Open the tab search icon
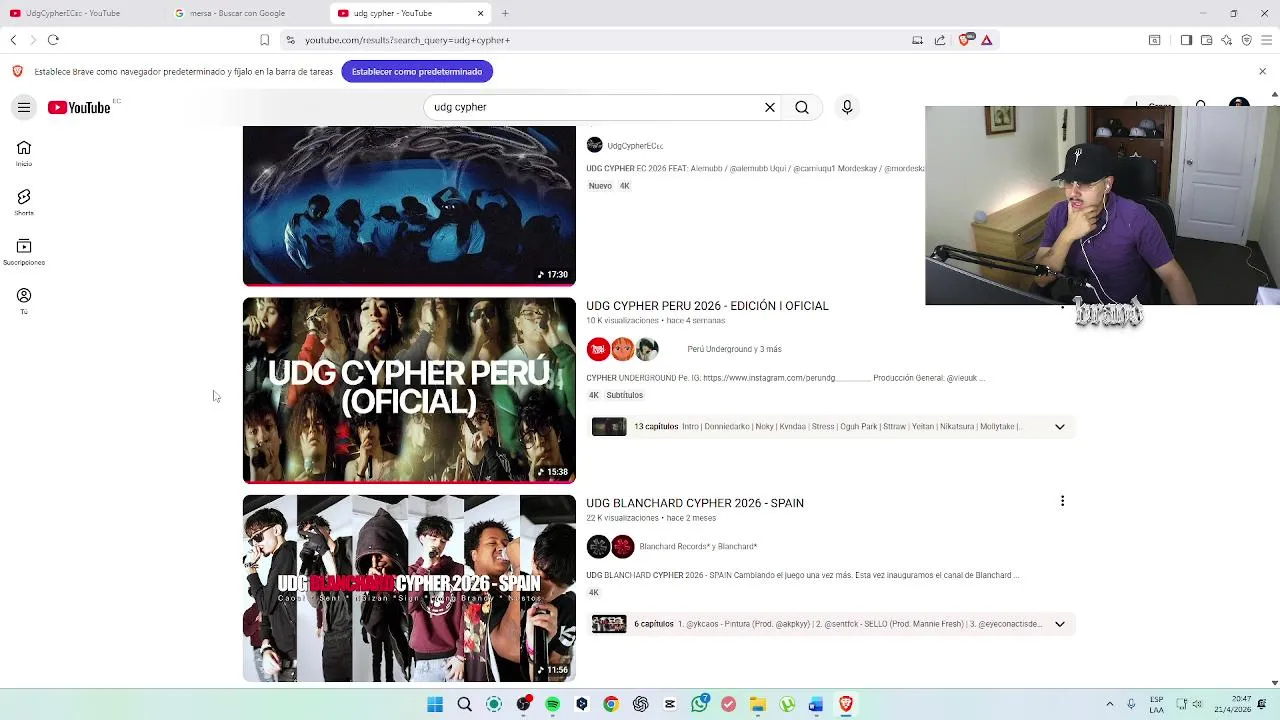Image resolution: width=1280 pixels, height=720 pixels. 1154,40
